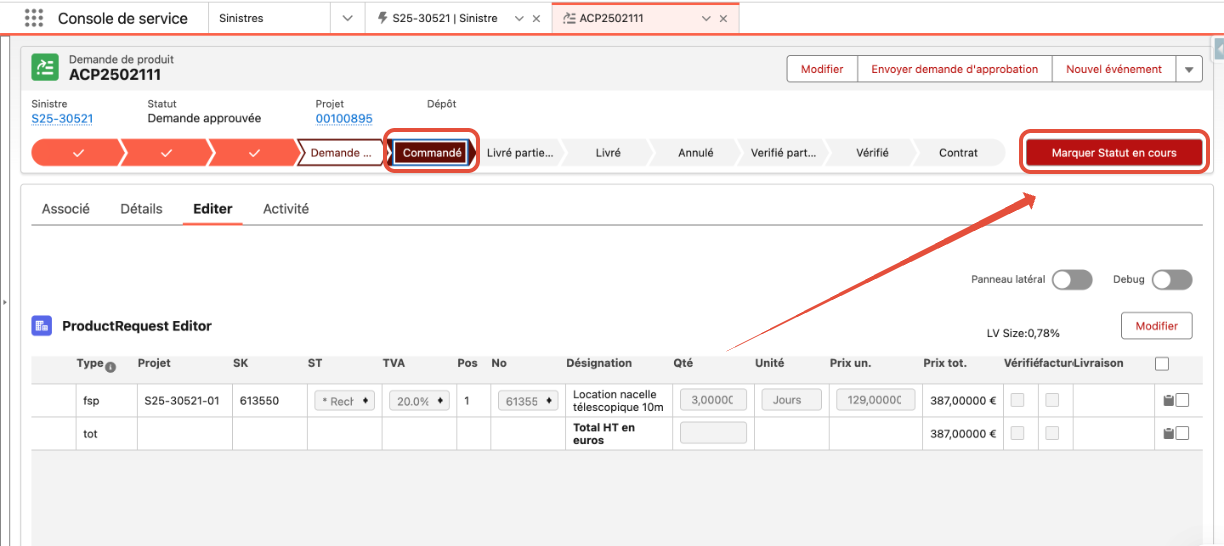Click the ProductRequest Editor blue icon
Image resolution: width=1224 pixels, height=546 pixels.
42,326
